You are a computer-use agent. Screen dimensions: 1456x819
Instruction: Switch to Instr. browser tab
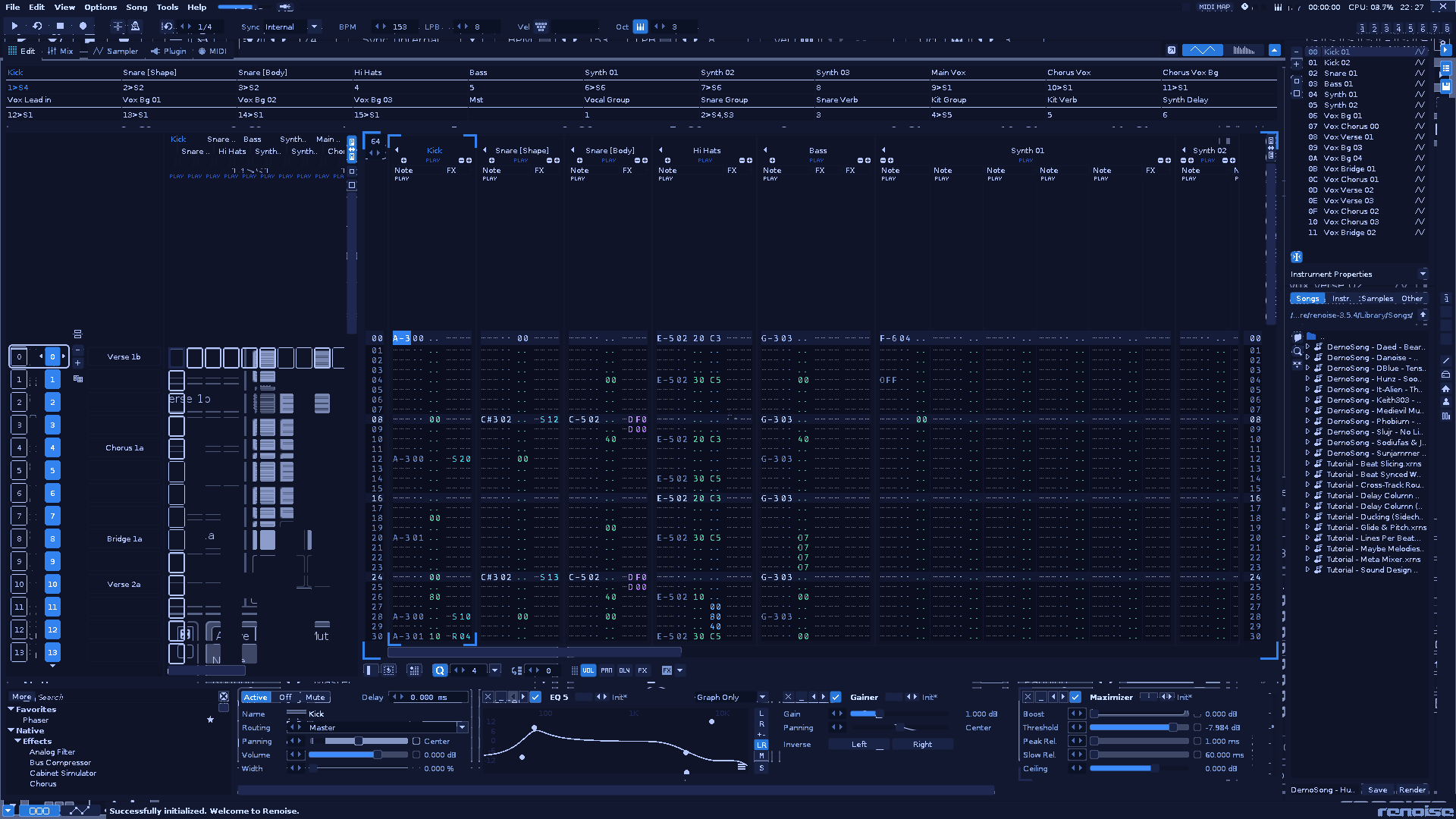pos(1341,298)
